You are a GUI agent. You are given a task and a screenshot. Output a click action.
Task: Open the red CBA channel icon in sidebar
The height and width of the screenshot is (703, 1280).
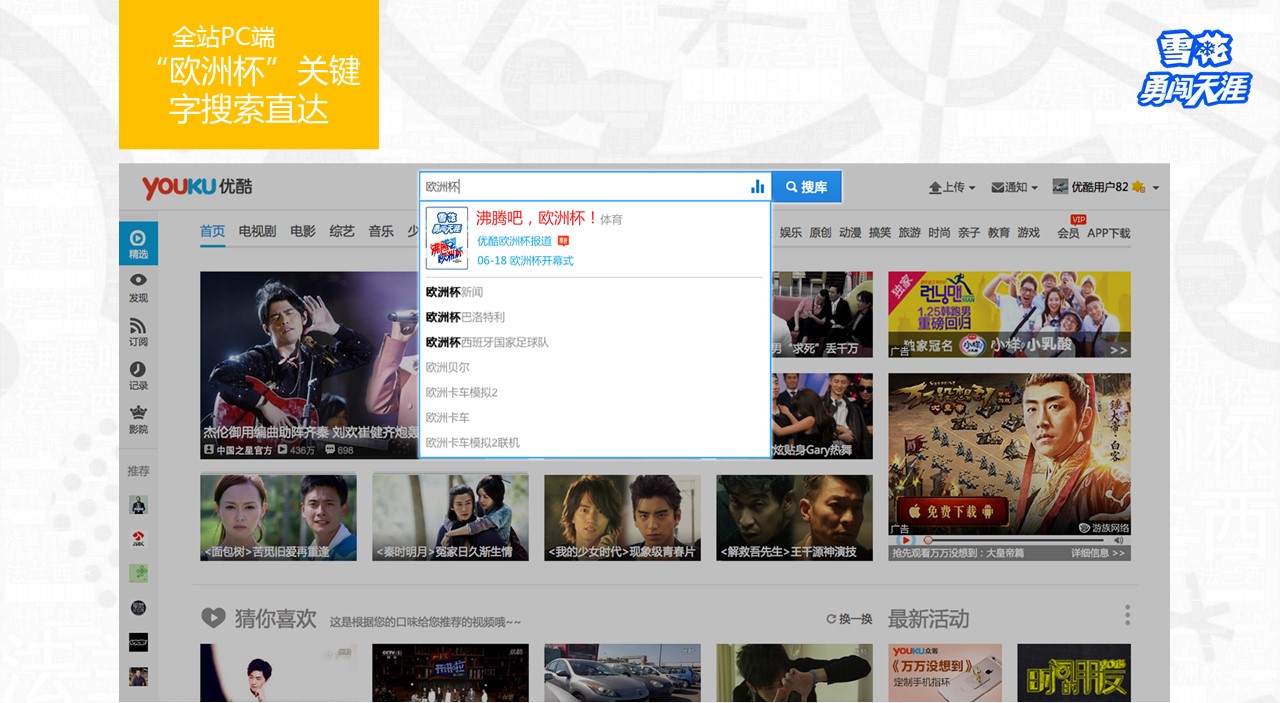tap(138, 539)
